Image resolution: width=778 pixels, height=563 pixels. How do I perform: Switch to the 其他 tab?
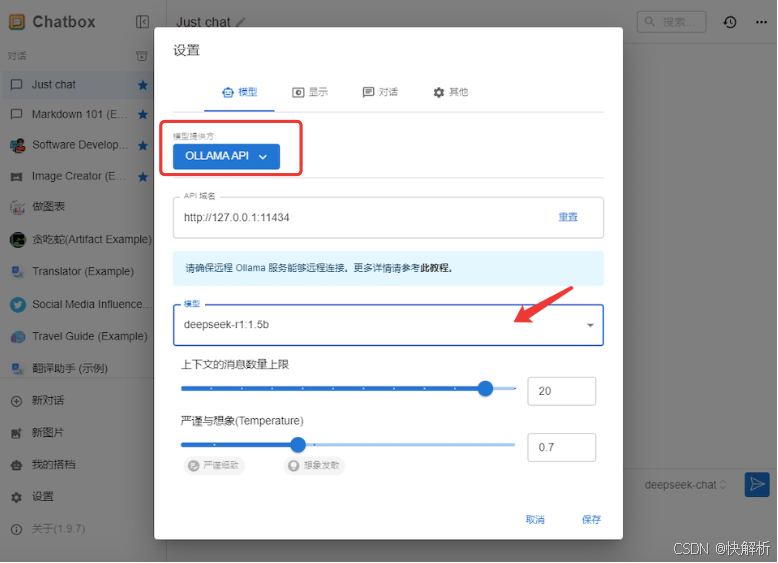pyautogui.click(x=451, y=92)
